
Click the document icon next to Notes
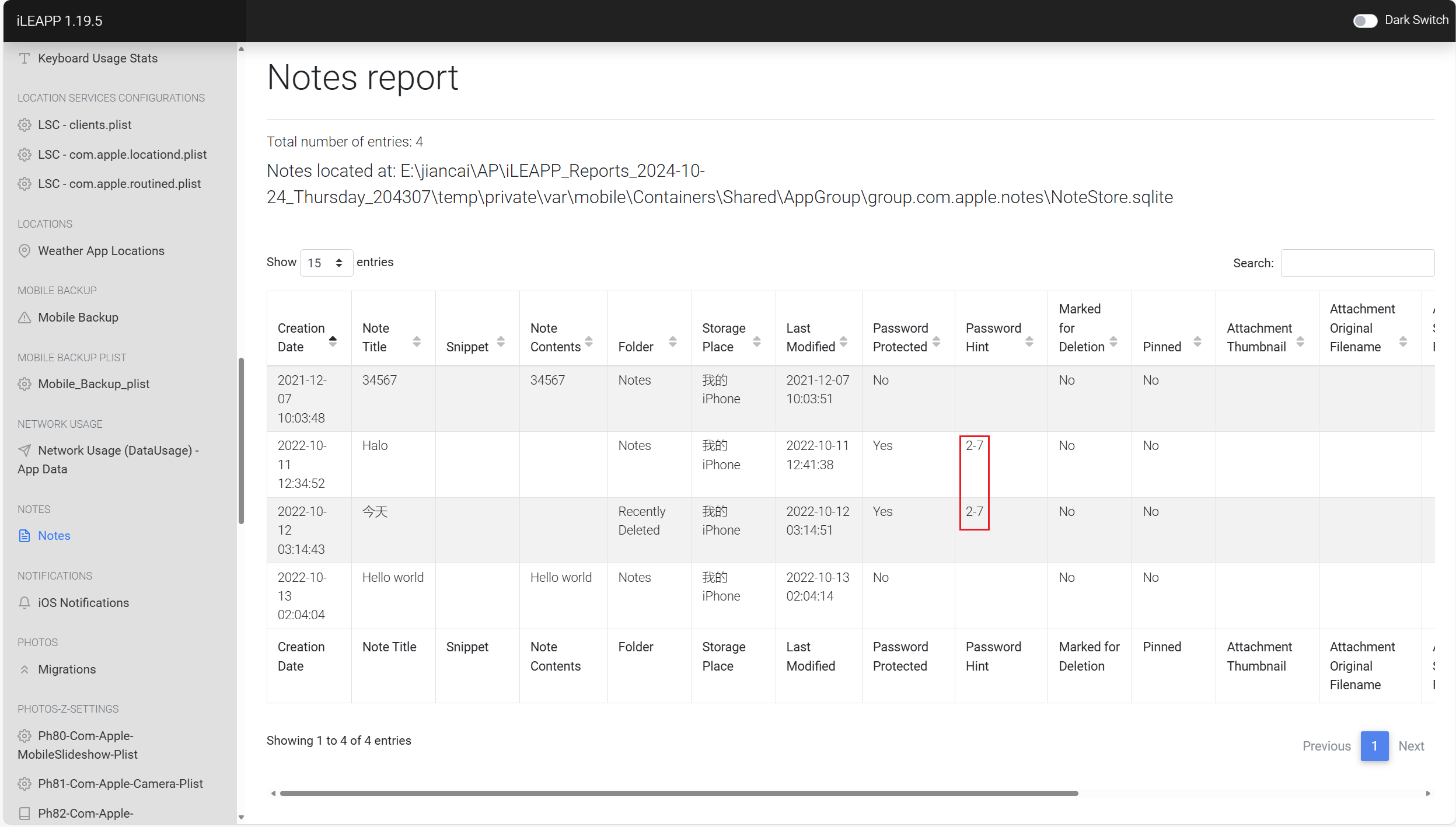coord(25,536)
